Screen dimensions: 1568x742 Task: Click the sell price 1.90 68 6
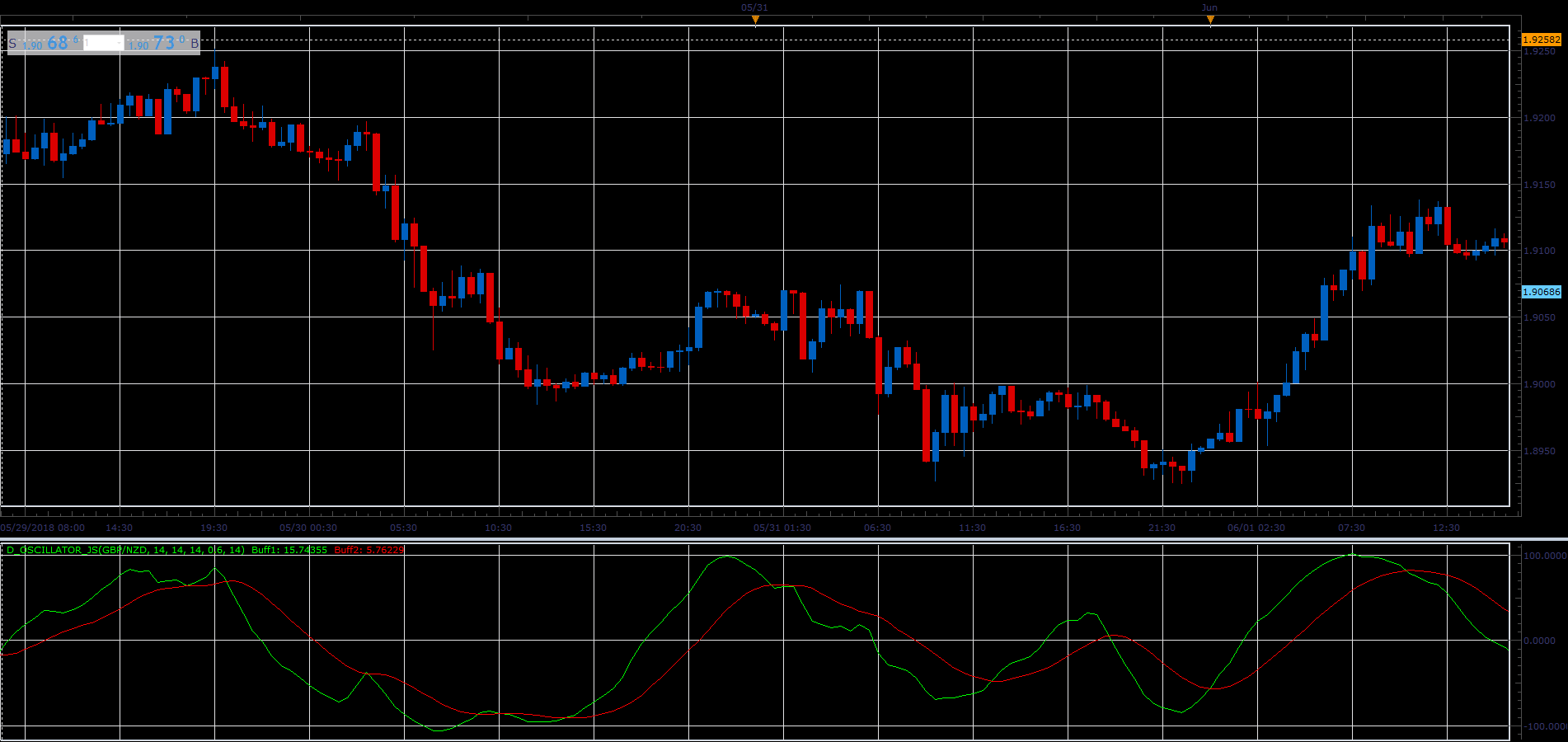pyautogui.click(x=50, y=43)
